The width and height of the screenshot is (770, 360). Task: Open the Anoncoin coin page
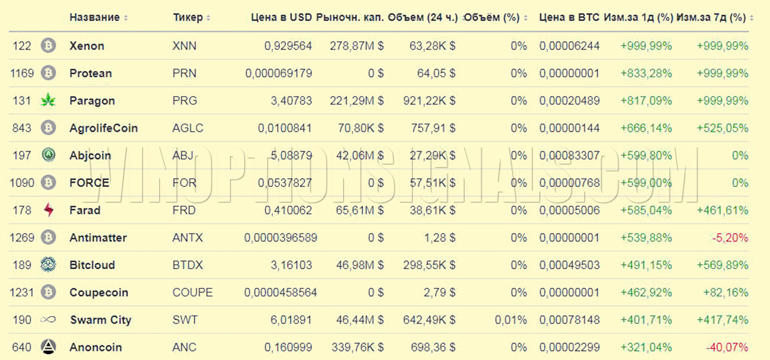[96, 348]
